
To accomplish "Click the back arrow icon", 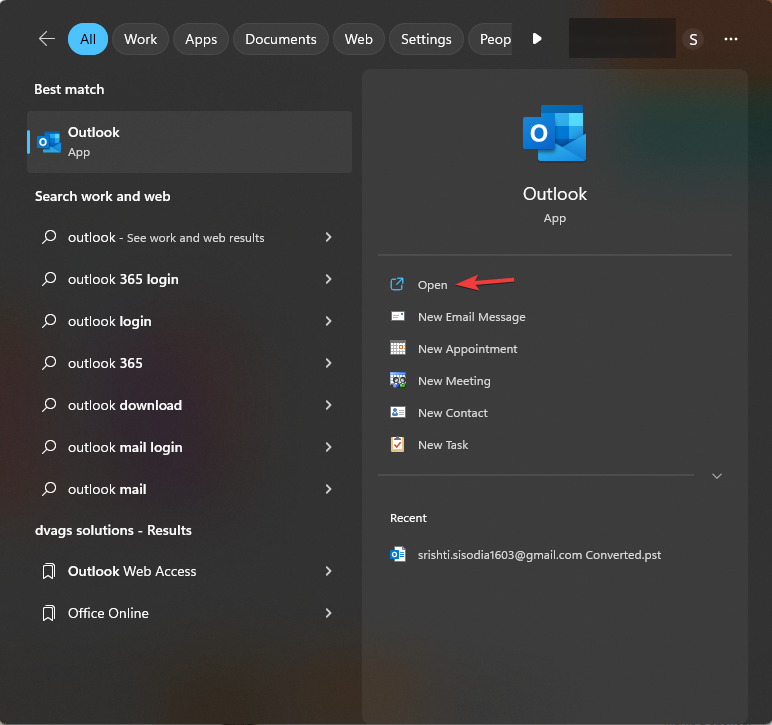I will click(x=47, y=38).
